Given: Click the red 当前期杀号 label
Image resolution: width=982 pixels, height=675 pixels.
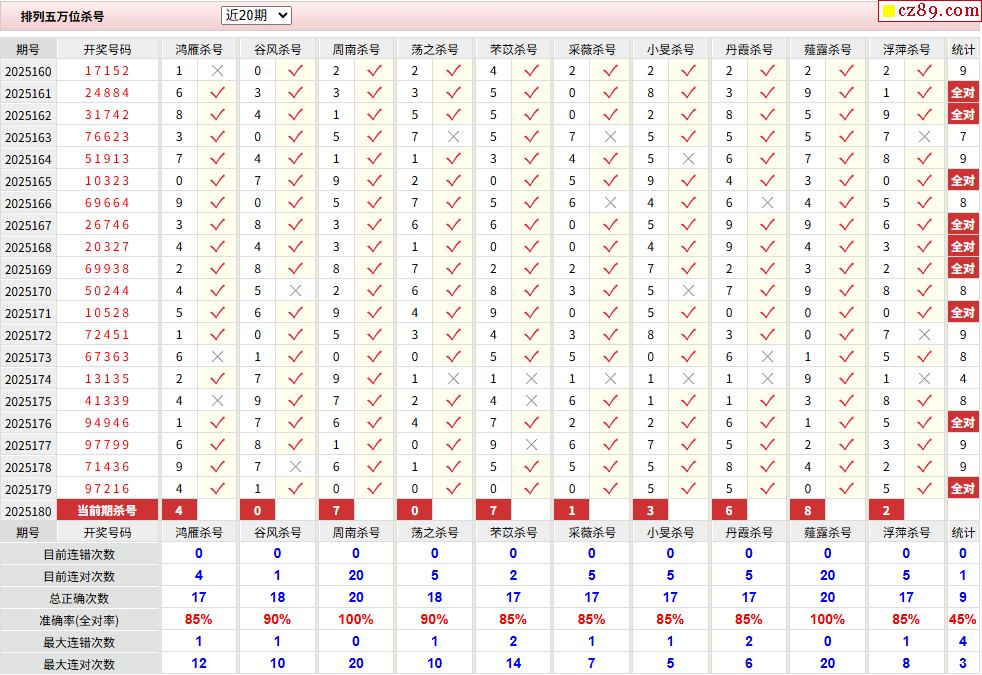Looking at the screenshot, I should (x=107, y=510).
